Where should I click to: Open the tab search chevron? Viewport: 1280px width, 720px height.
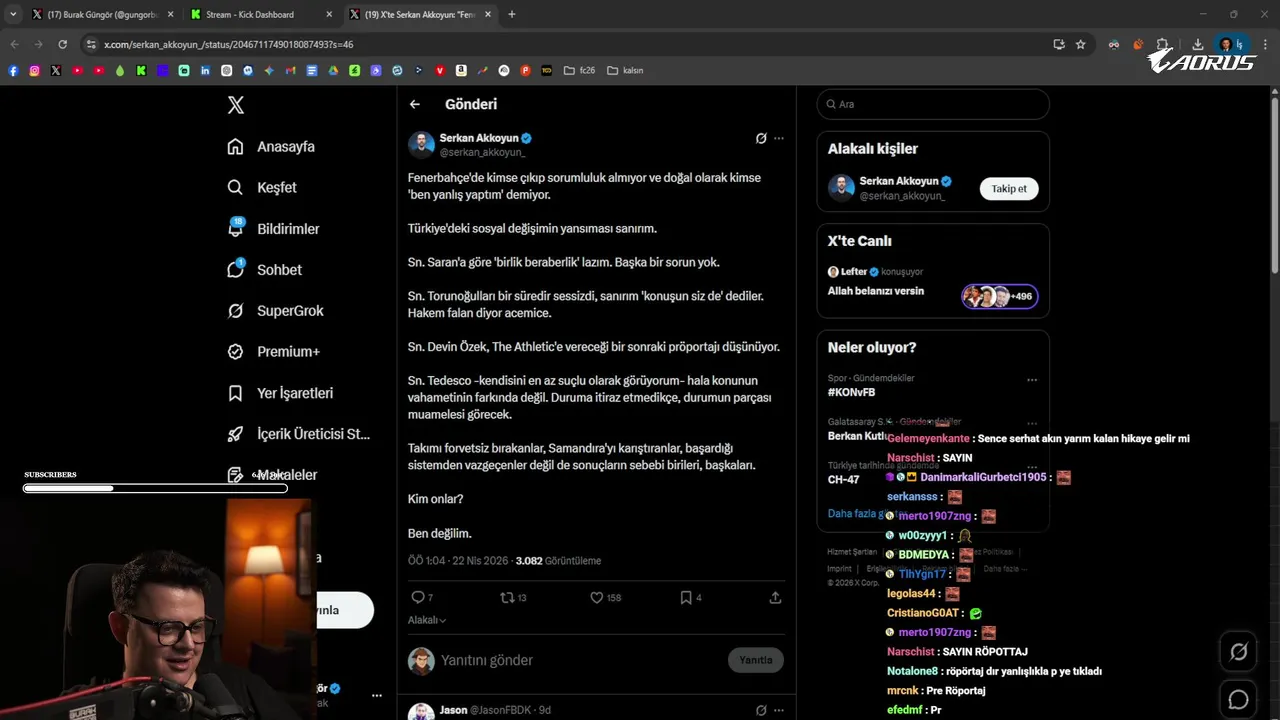[x=13, y=14]
